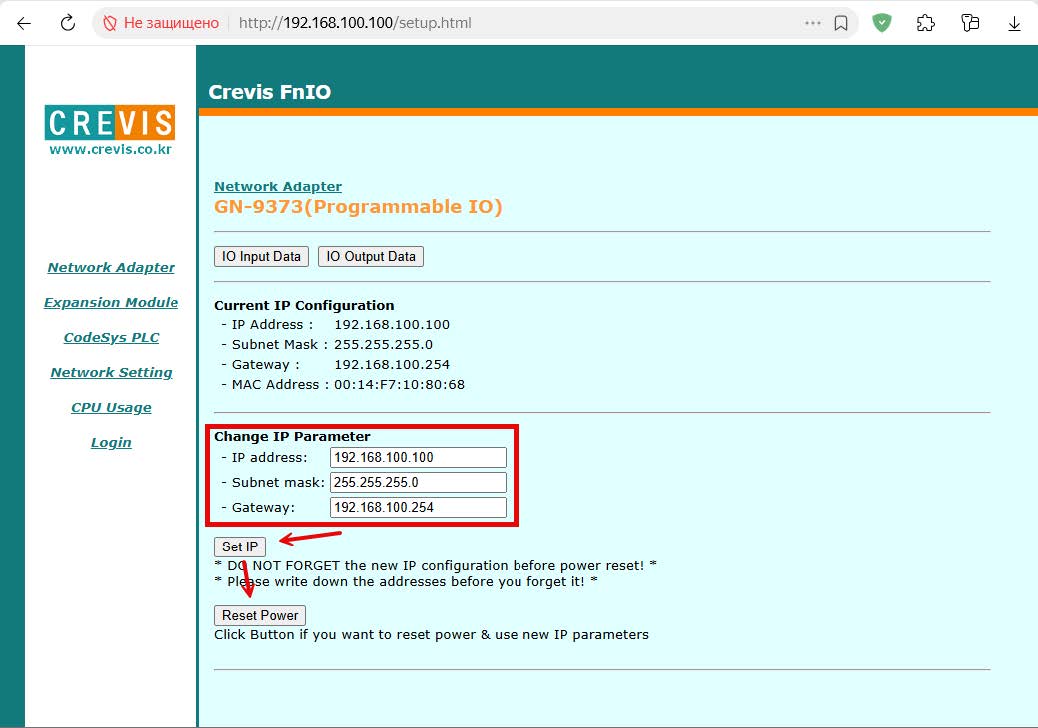
Task: Open the green shield protection icon
Action: point(882,23)
